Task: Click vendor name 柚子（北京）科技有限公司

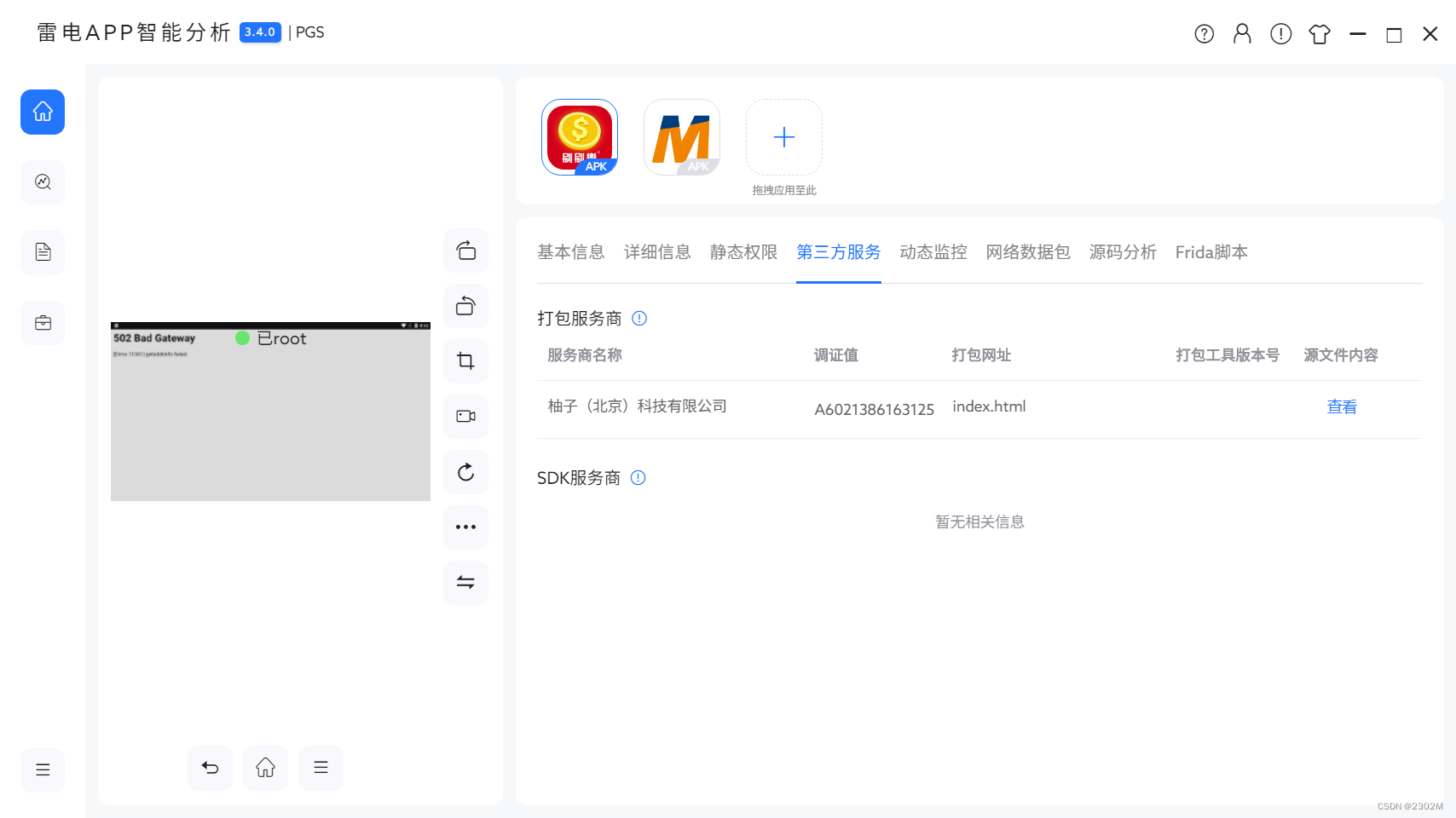Action: coord(638,406)
